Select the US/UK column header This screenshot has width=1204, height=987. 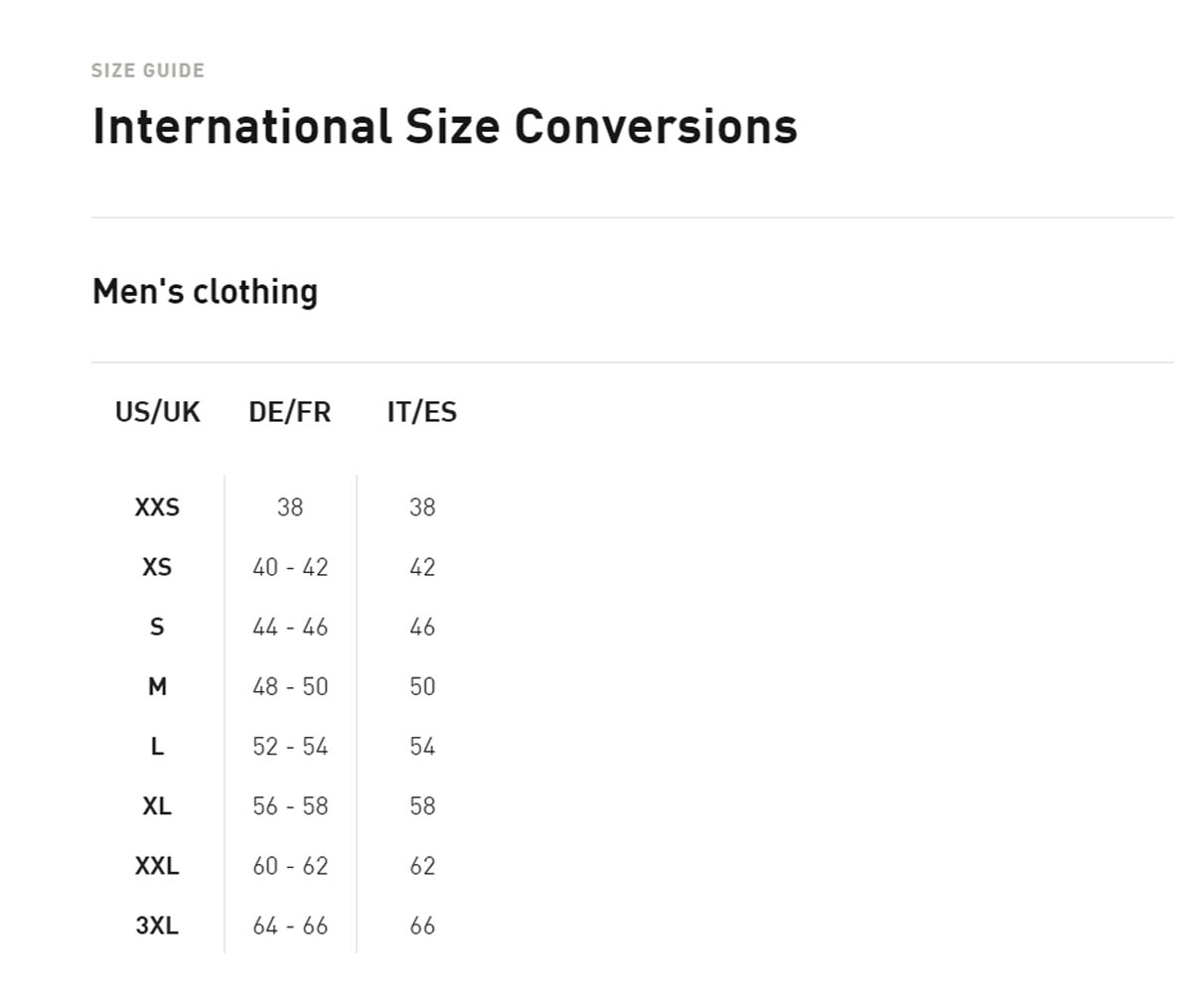157,411
